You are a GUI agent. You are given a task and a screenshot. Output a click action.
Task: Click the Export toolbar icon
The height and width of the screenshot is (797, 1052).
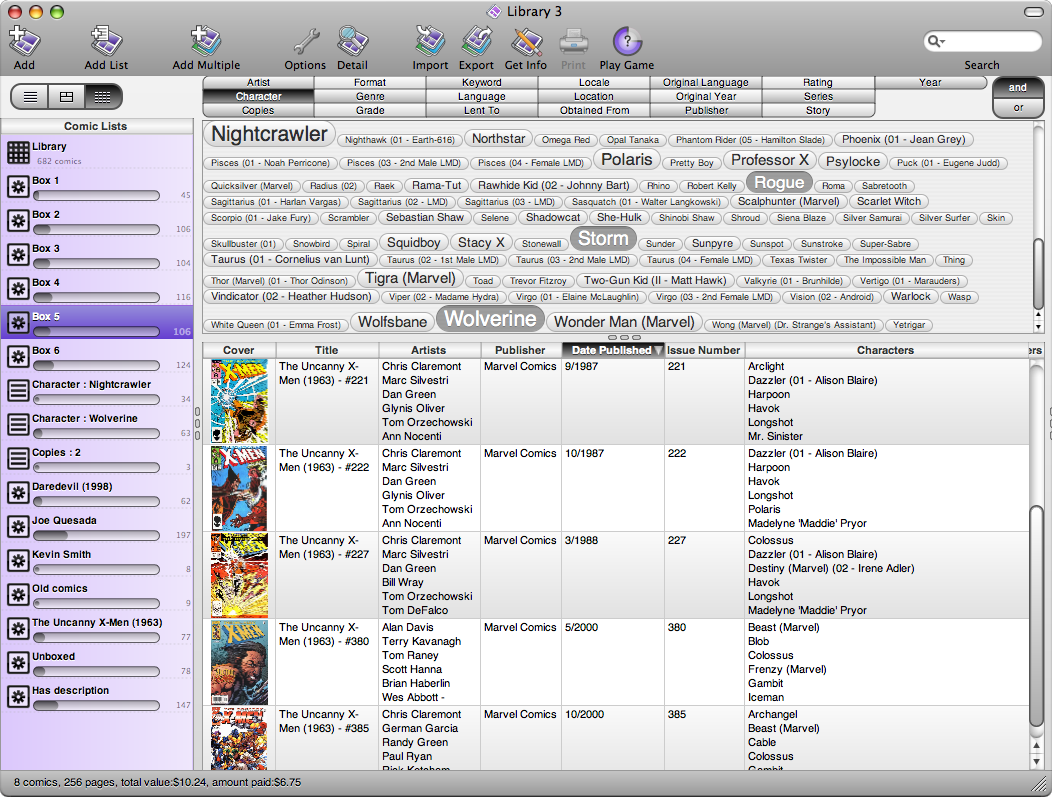(476, 41)
